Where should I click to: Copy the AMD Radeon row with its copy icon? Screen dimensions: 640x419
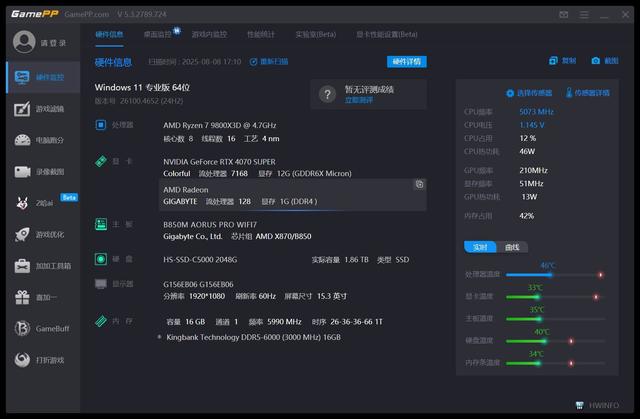pyautogui.click(x=419, y=184)
